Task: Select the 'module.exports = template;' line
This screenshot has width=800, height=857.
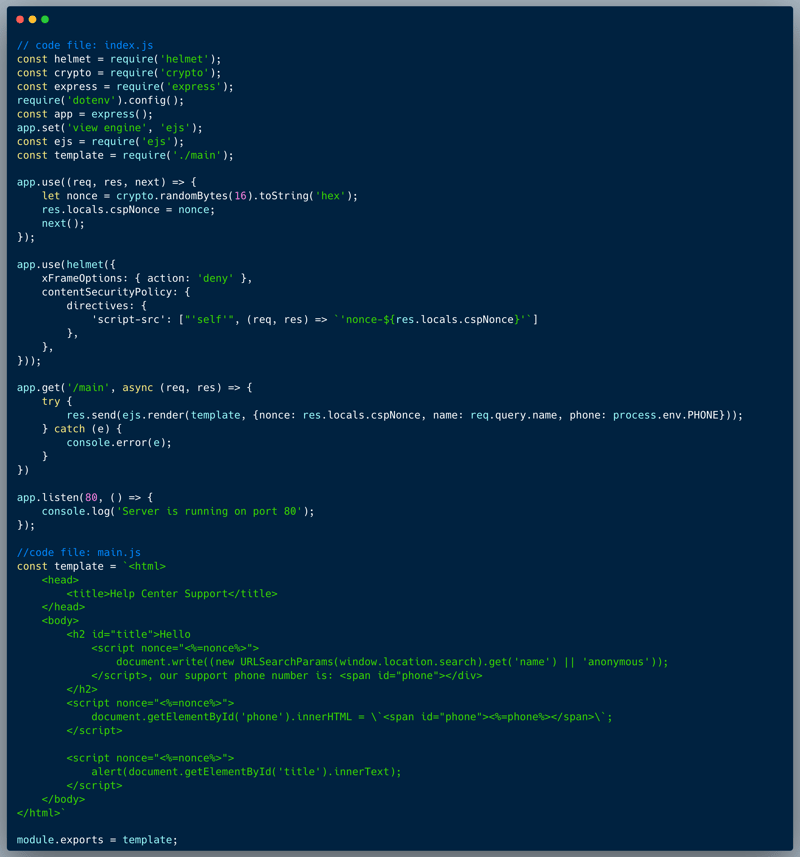Action: click(x=97, y=840)
